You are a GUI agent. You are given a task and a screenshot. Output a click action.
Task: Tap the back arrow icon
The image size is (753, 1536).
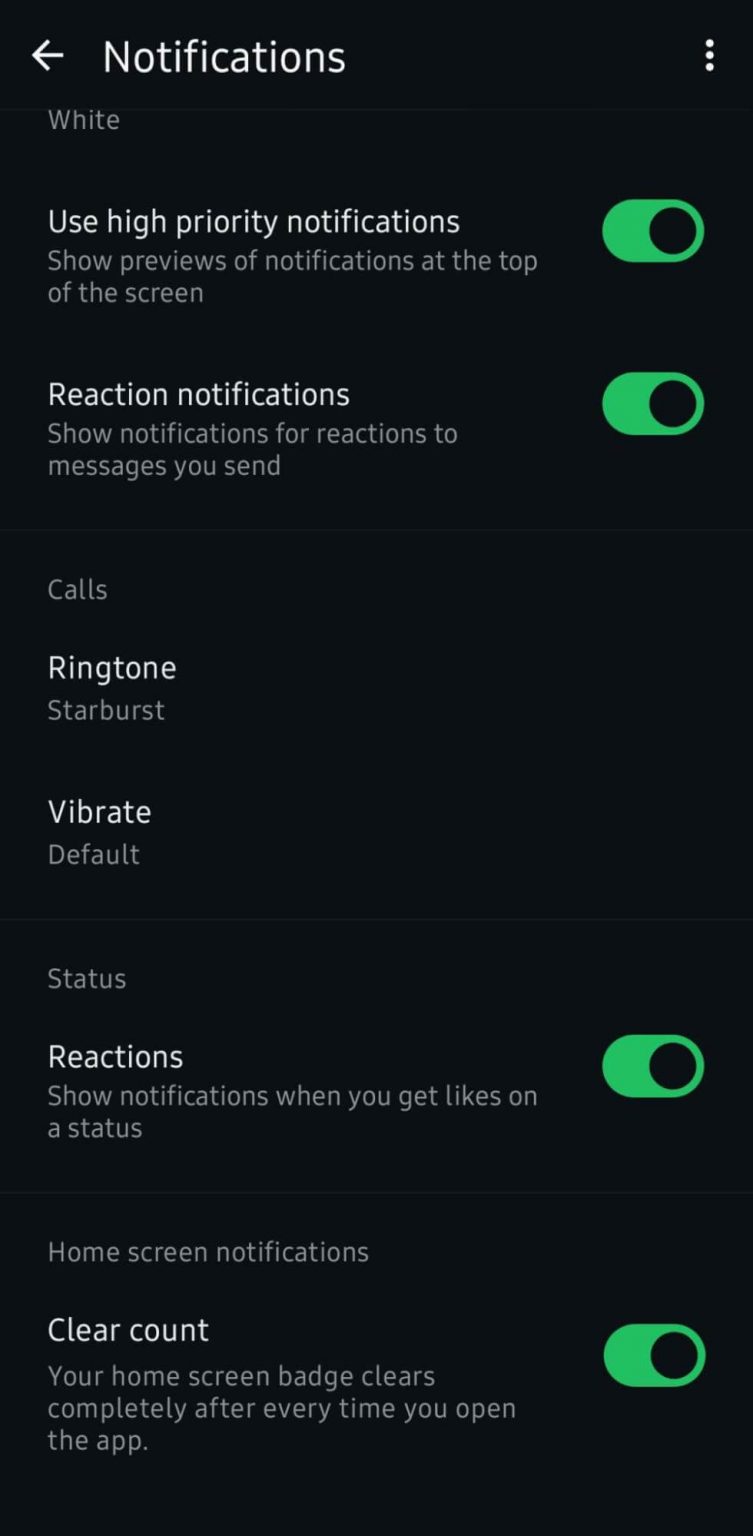click(x=47, y=56)
